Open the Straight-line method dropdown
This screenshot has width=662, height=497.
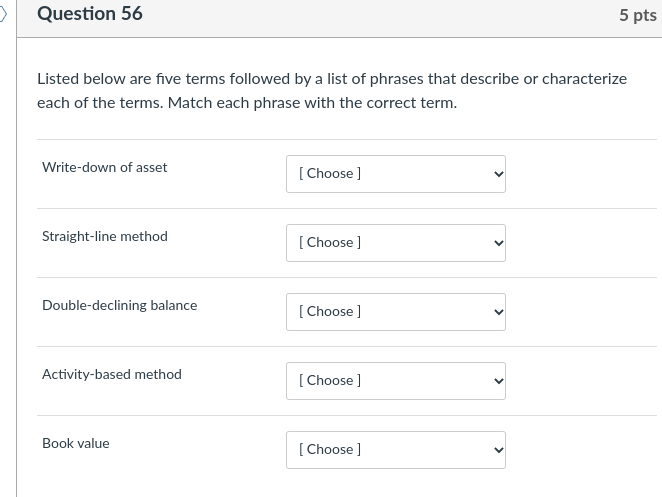click(x=395, y=243)
